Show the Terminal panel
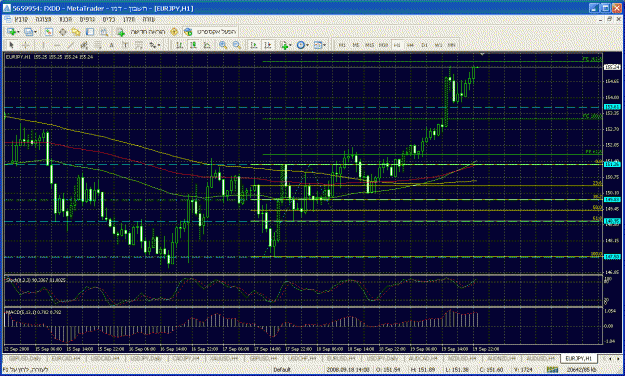The height and width of the screenshot is (376, 625). click(90, 31)
